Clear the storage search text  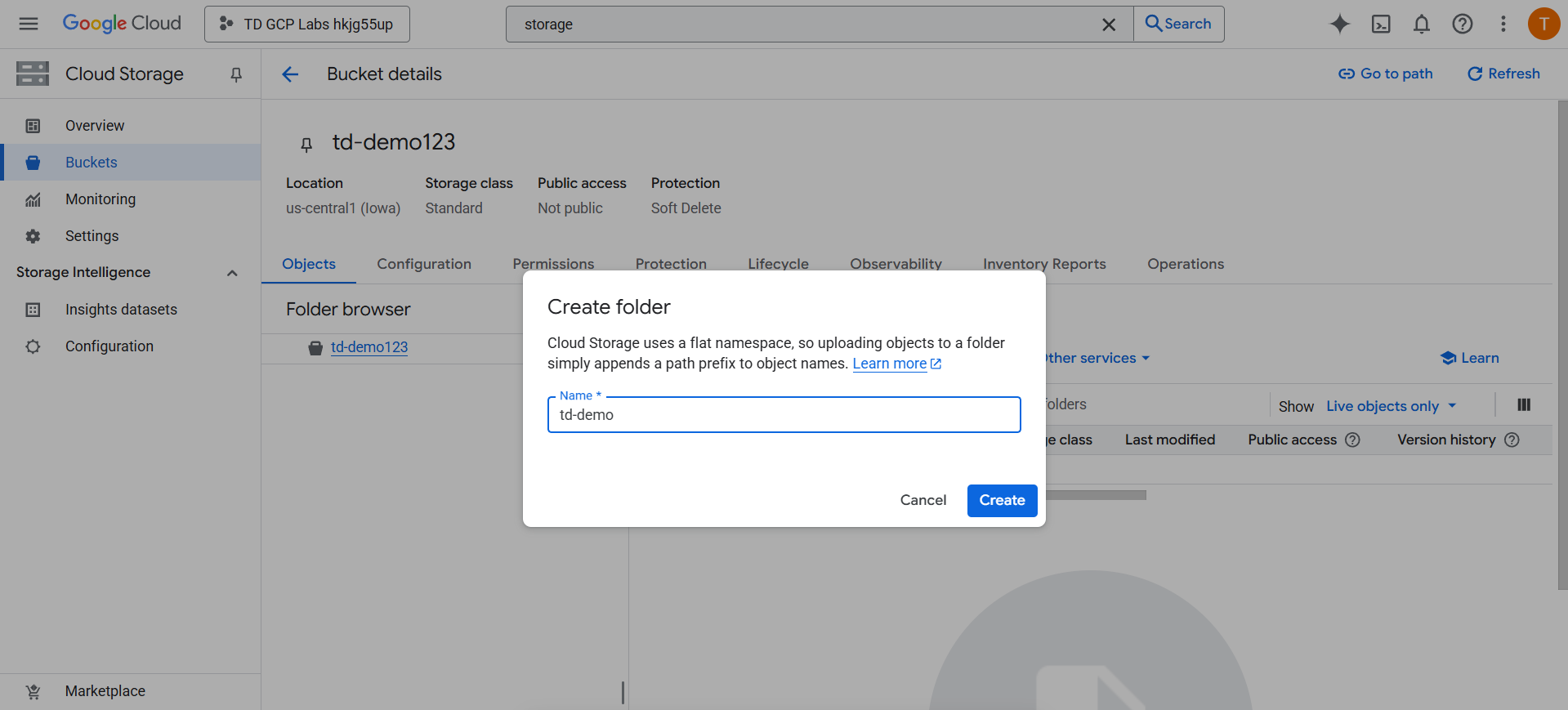[x=1108, y=25]
